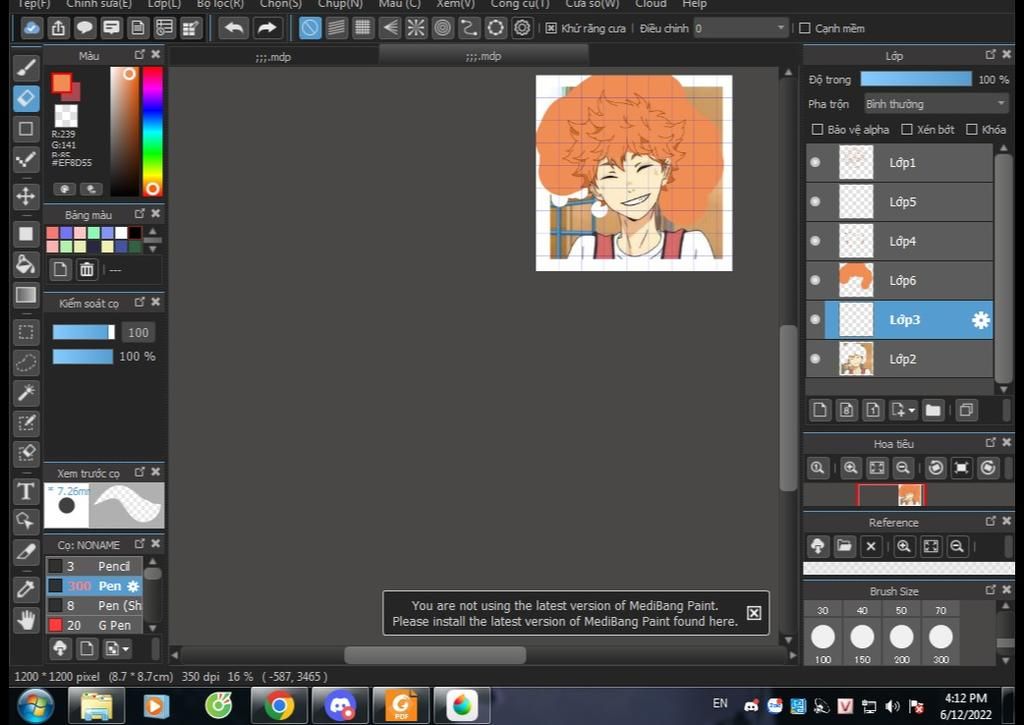Enable Bảo vệ alpha checkbox
This screenshot has height=725, width=1024.
click(817, 129)
